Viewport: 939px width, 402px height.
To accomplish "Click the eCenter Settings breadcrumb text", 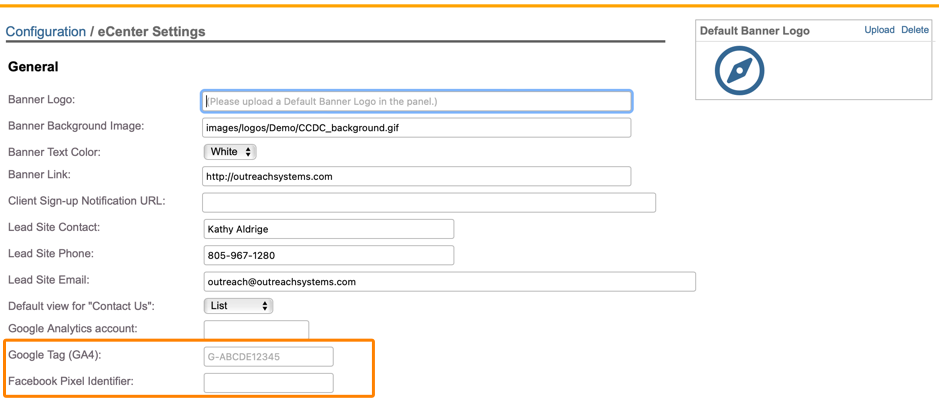I will pyautogui.click(x=151, y=32).
